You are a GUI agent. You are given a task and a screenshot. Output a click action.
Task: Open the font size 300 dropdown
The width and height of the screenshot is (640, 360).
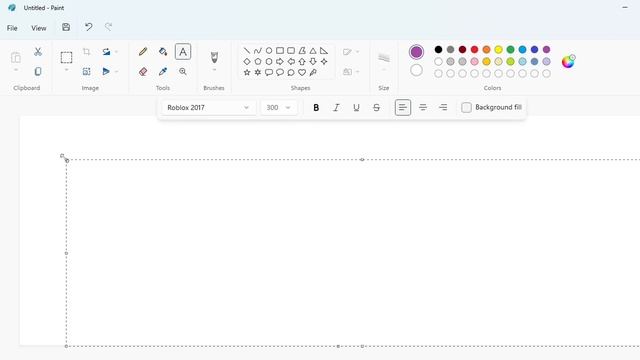pos(279,107)
